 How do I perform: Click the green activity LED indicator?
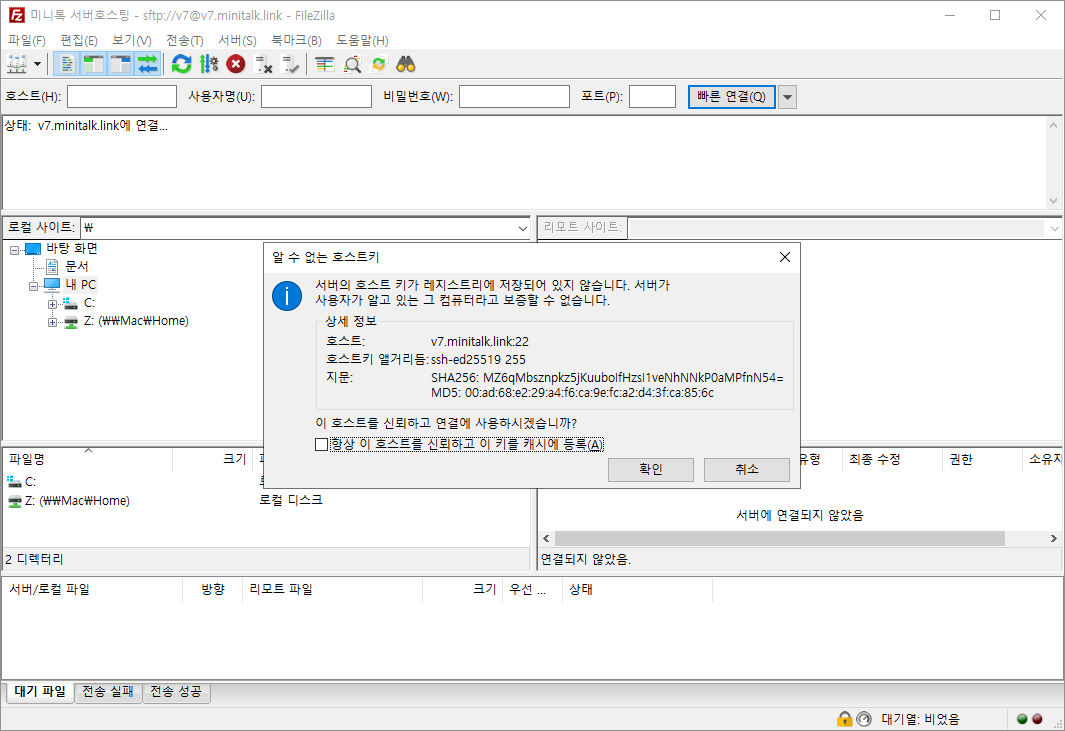pos(1022,719)
